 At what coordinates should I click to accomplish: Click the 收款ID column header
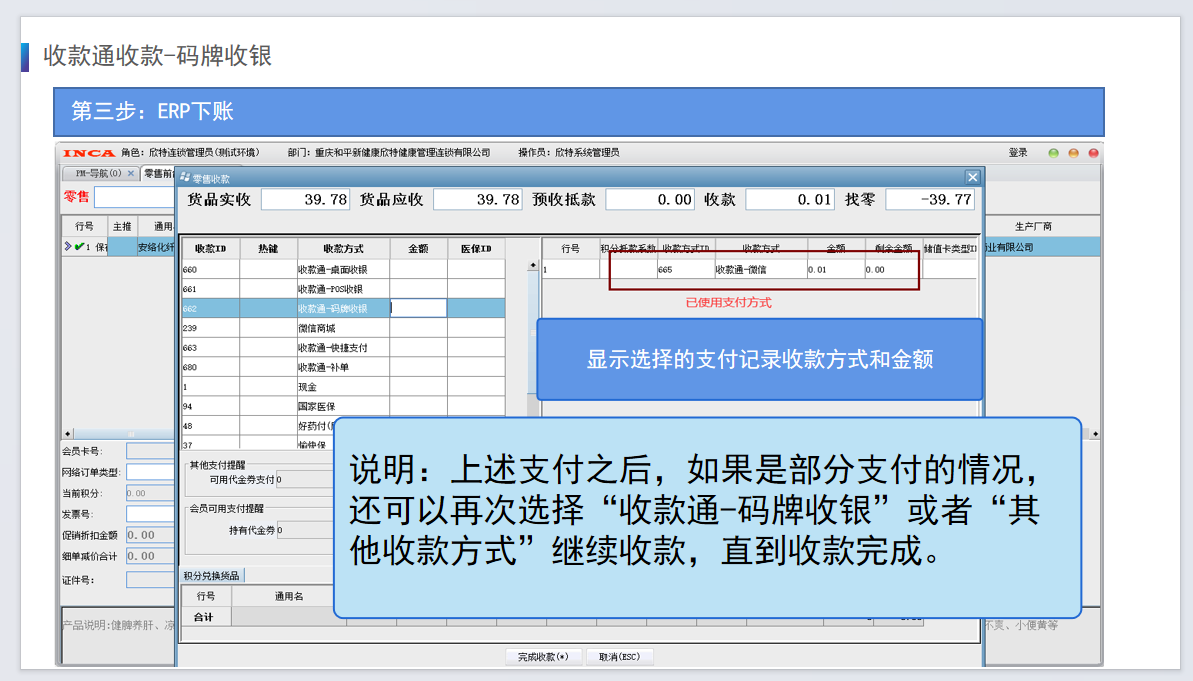point(211,249)
